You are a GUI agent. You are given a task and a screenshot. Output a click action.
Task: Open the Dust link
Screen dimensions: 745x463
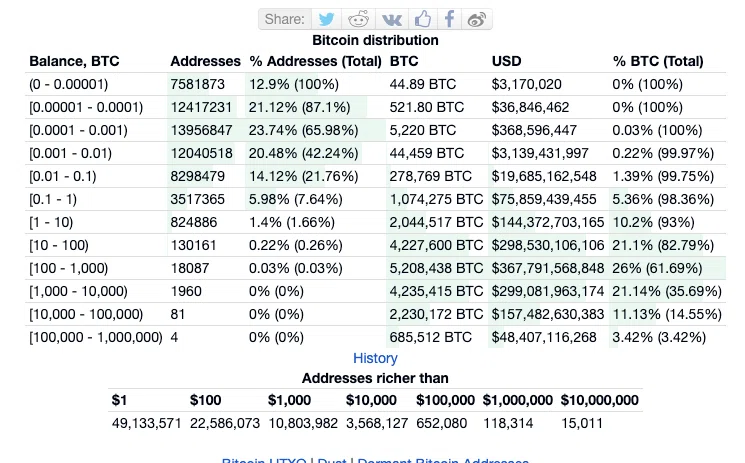332,460
